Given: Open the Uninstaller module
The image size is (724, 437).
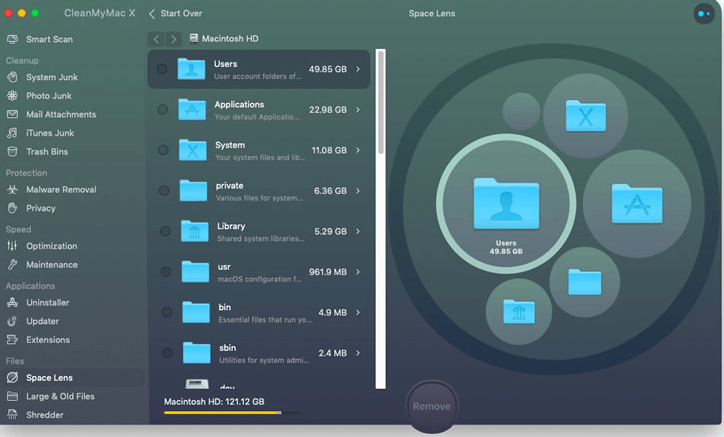Looking at the screenshot, I should click(x=48, y=303).
